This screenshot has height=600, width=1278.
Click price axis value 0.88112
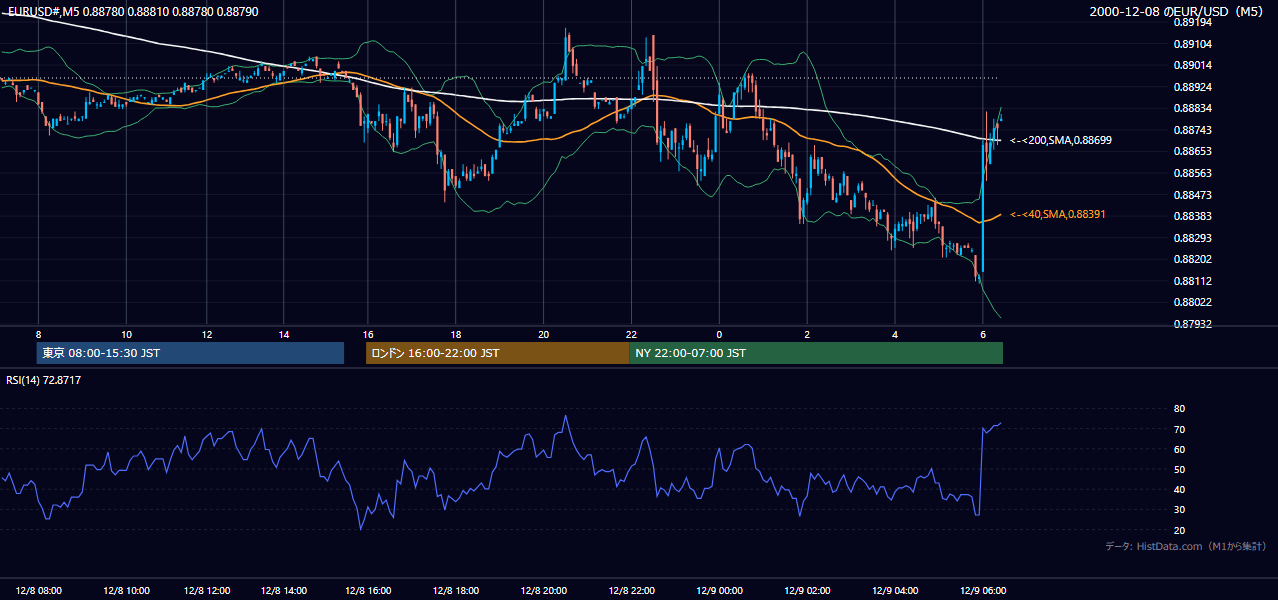1192,281
